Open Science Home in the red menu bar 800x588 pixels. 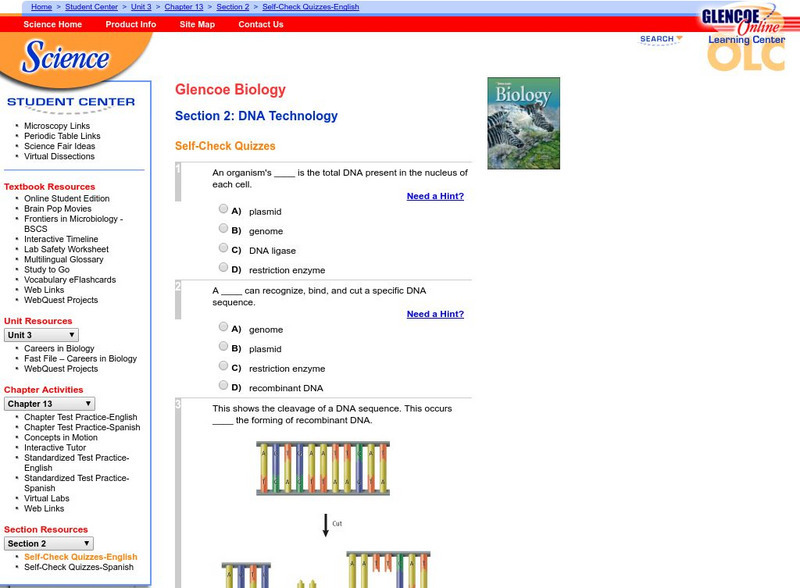point(53,24)
